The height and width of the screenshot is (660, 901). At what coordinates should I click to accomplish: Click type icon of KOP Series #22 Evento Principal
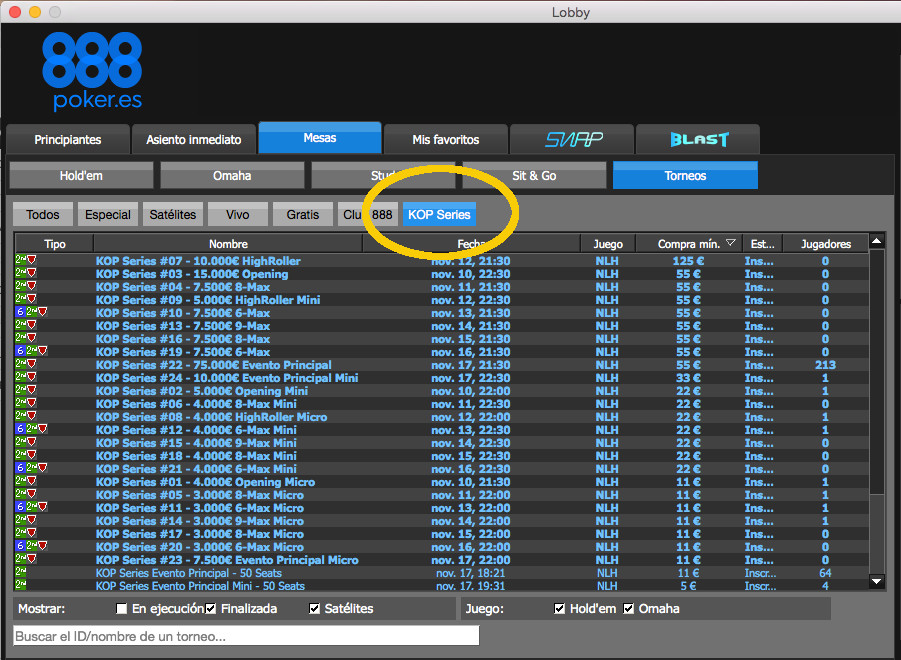point(26,364)
